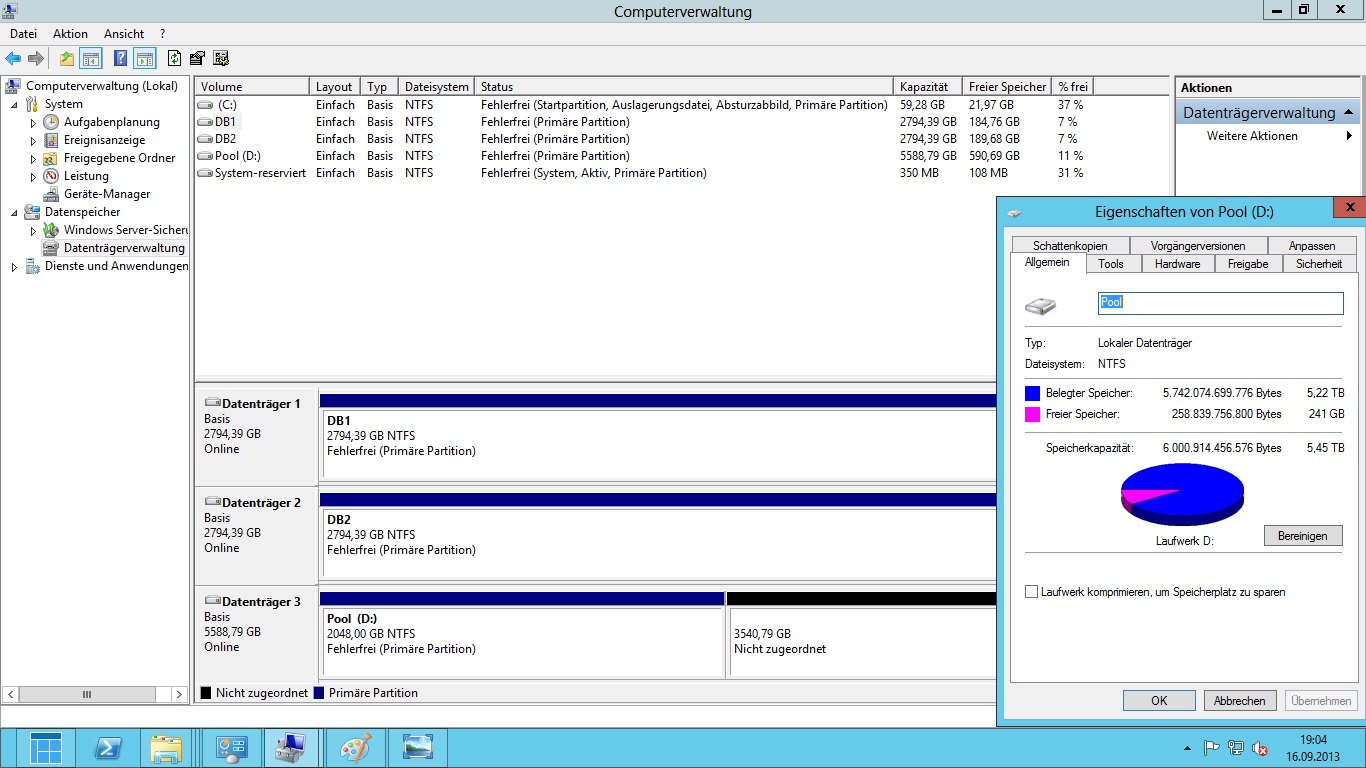Click the Bereinigen button
This screenshot has width=1366, height=768.
pos(1303,536)
